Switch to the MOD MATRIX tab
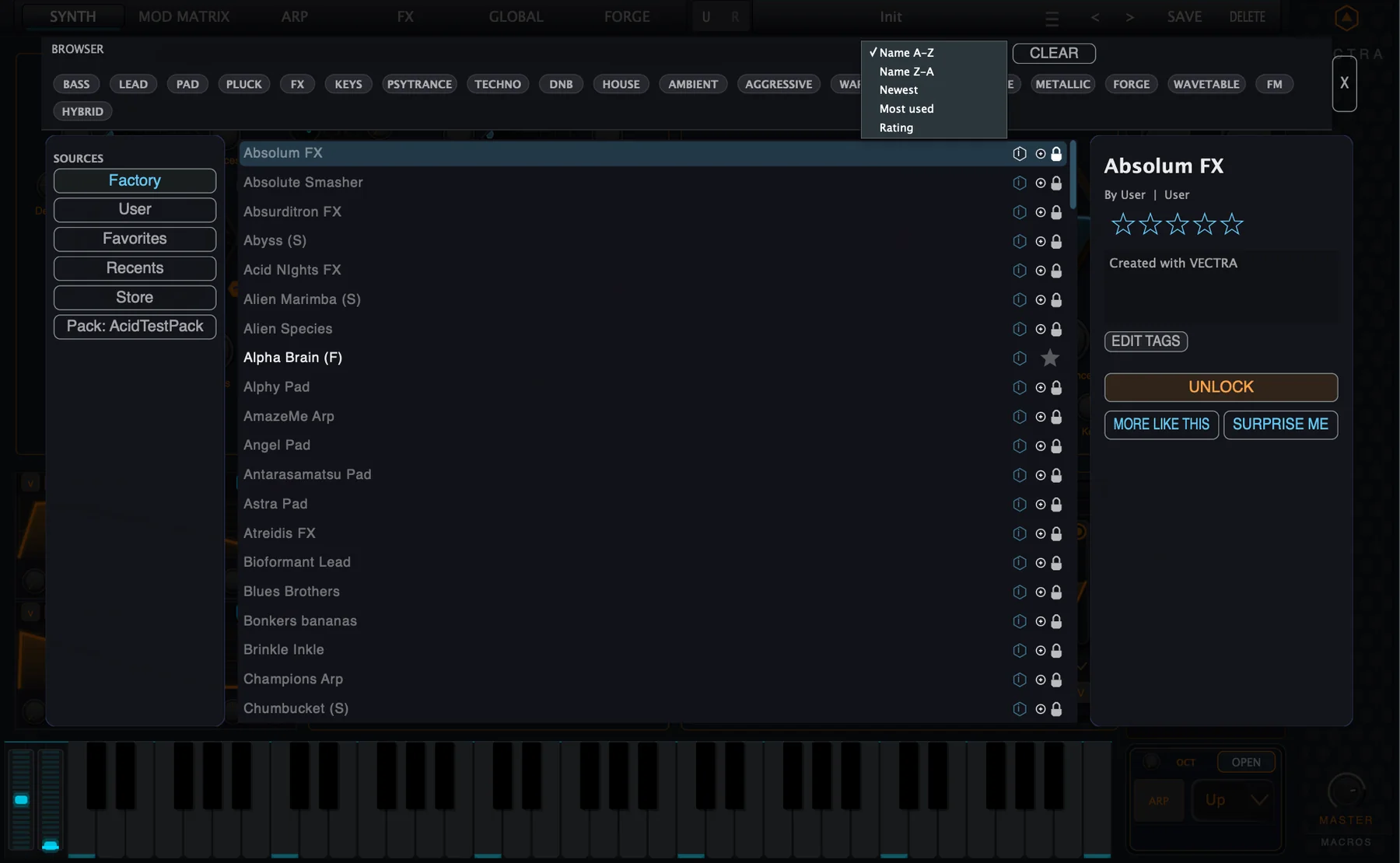This screenshot has width=1400, height=863. [184, 16]
